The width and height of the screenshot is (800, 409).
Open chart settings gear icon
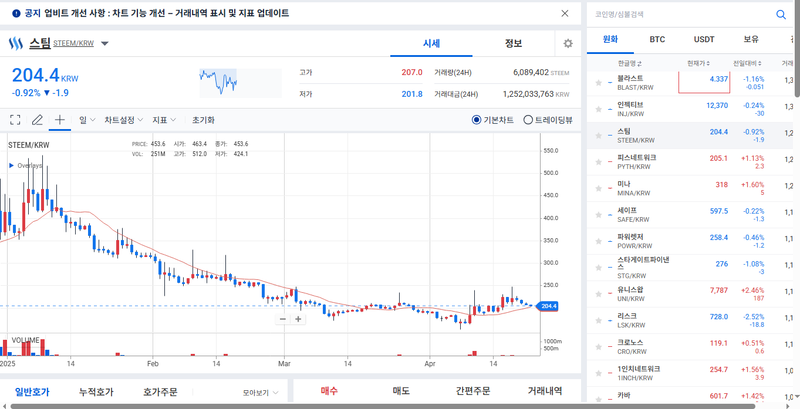click(568, 44)
